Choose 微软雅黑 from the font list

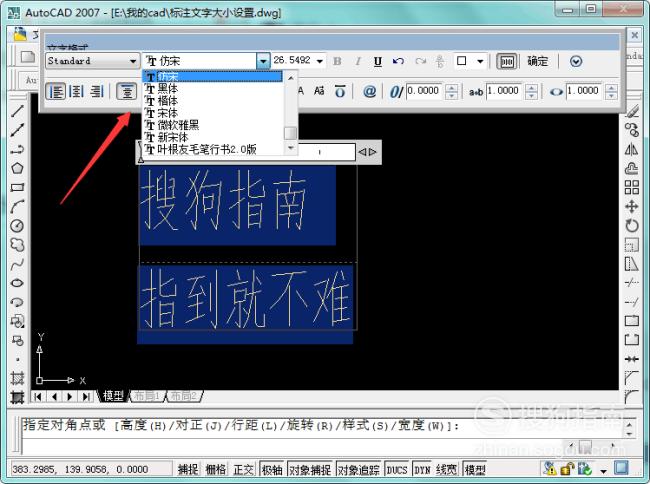(x=213, y=125)
